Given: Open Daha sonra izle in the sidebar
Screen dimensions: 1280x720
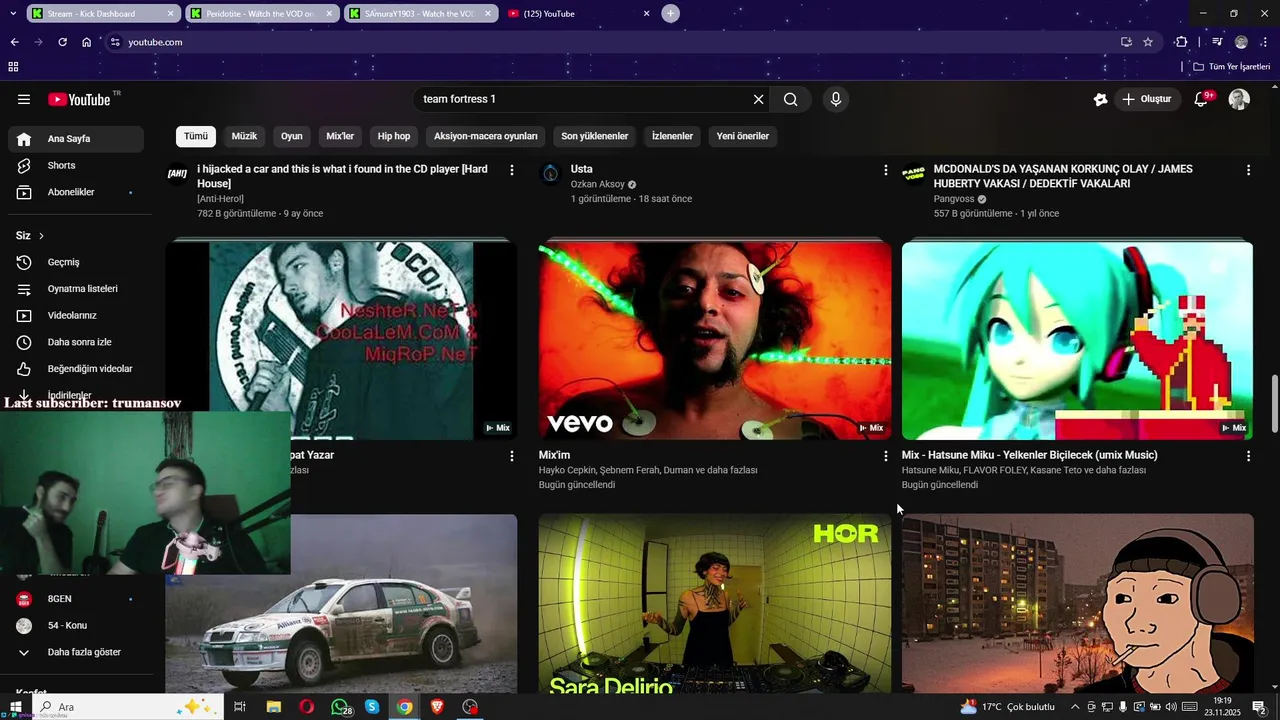Looking at the screenshot, I should pos(76,342).
